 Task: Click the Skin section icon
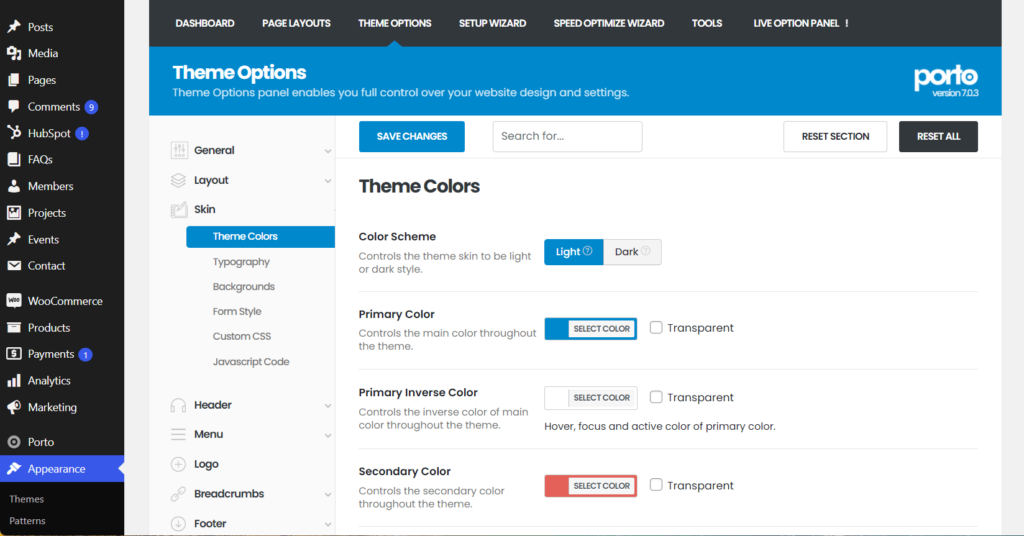point(179,210)
